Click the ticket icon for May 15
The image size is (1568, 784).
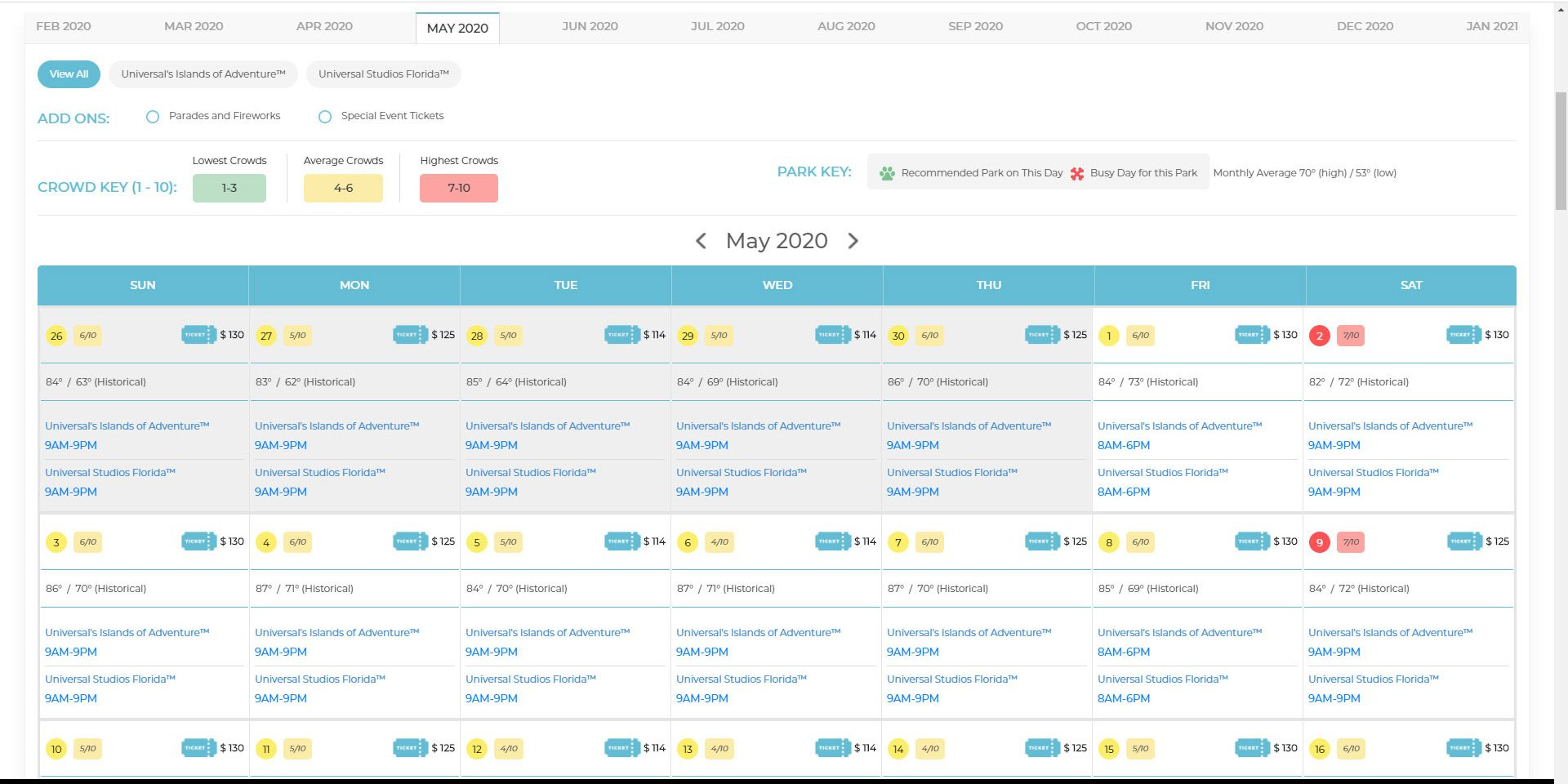[1252, 748]
